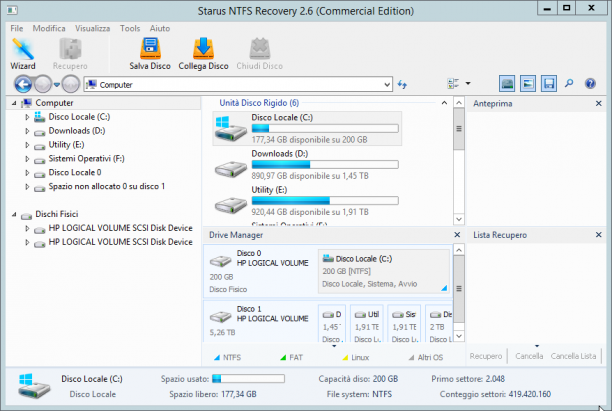This screenshot has width=612, height=411.
Task: Click the Cancella Lista button
Action: 573,356
